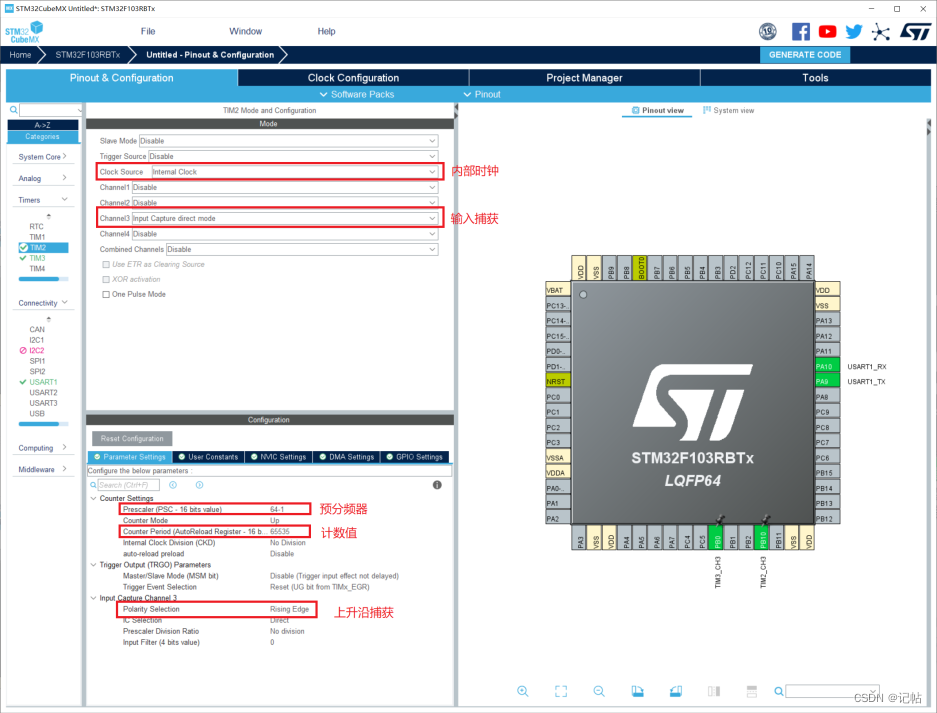Zoom out of the pinout view

pyautogui.click(x=598, y=691)
